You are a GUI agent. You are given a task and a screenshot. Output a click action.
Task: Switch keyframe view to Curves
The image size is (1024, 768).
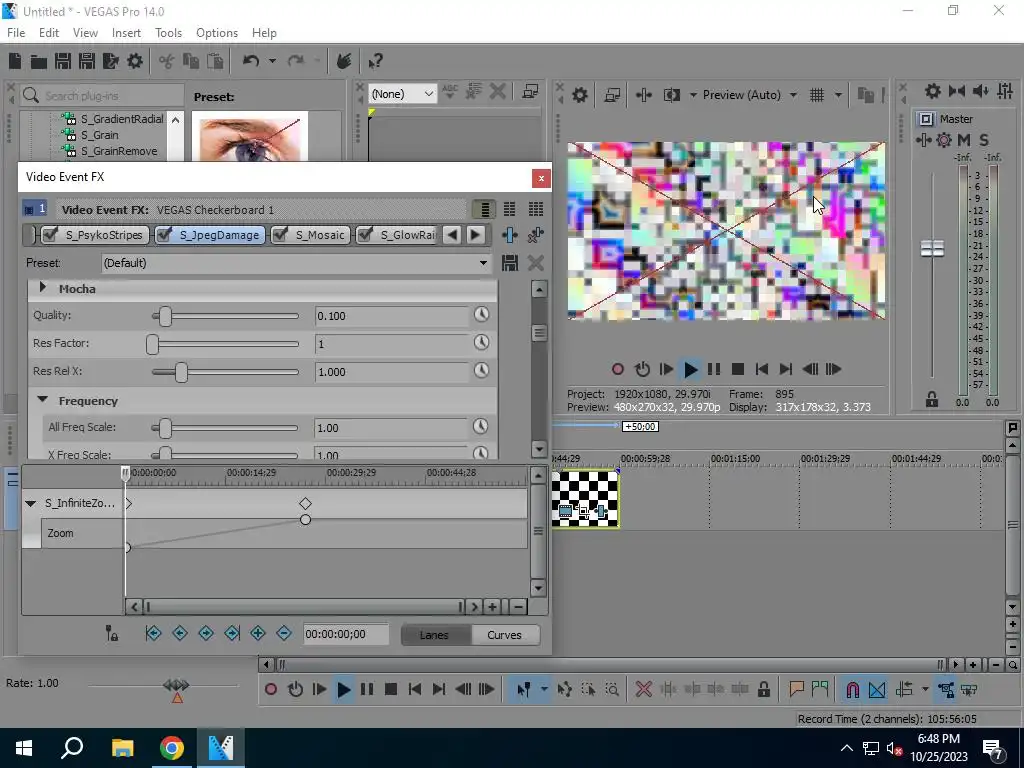click(x=504, y=635)
